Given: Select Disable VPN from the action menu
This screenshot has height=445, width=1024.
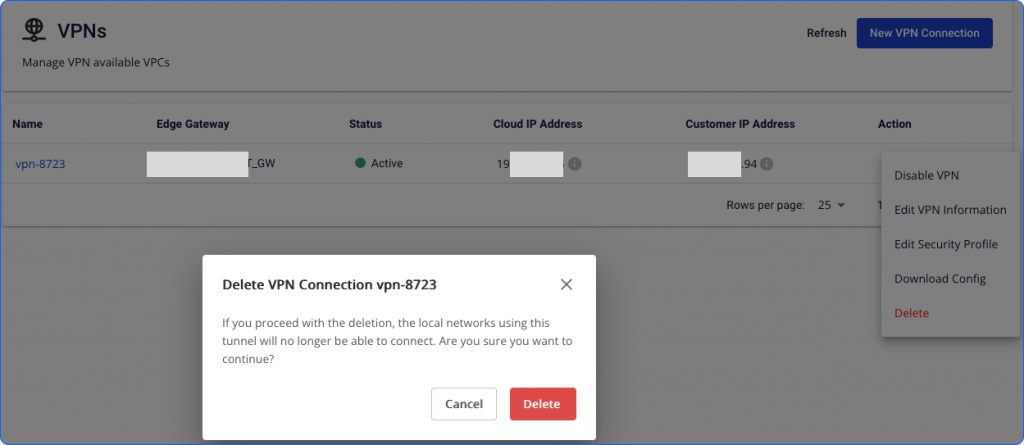Looking at the screenshot, I should point(926,175).
